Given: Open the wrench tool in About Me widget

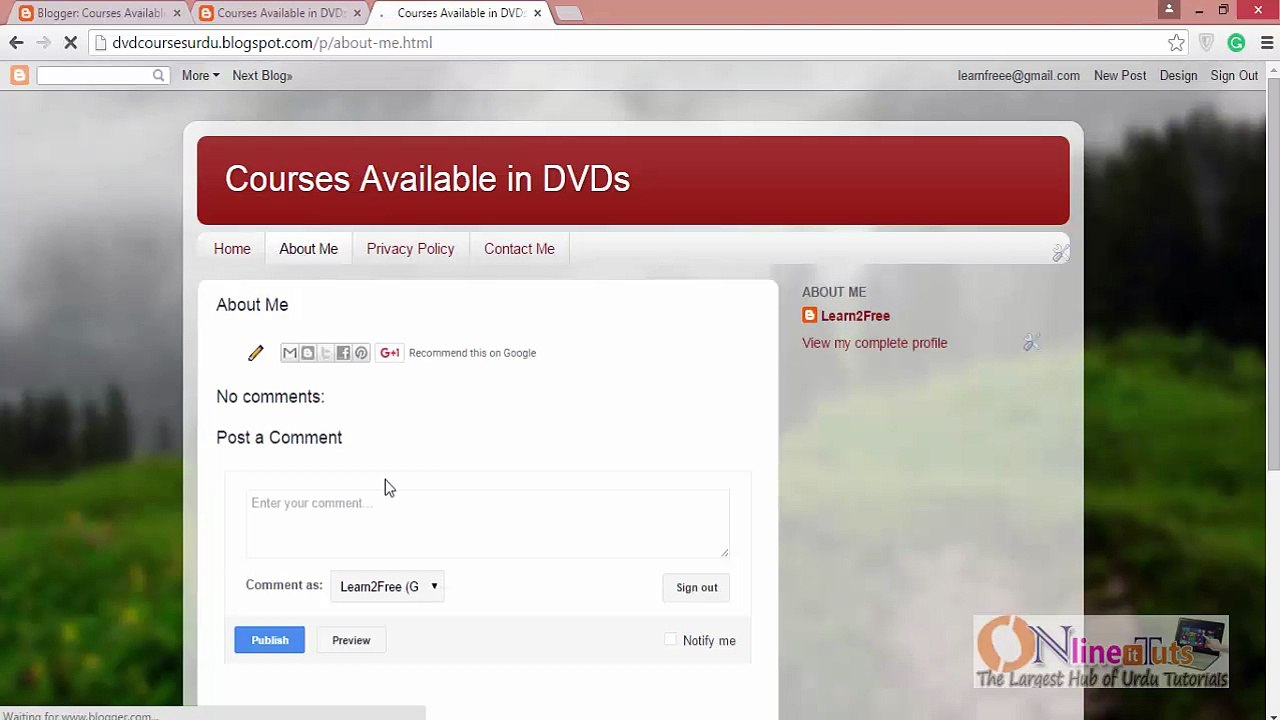Looking at the screenshot, I should (x=1031, y=343).
